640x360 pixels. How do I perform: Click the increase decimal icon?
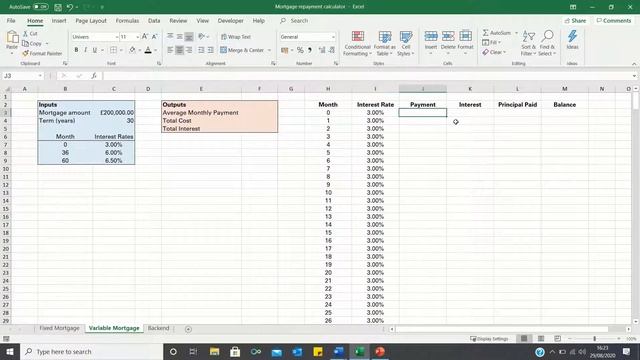pos(322,50)
